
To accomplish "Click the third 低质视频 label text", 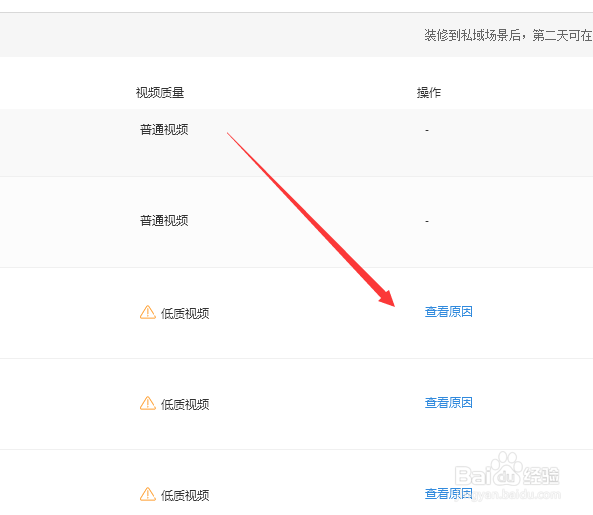I will (x=185, y=495).
